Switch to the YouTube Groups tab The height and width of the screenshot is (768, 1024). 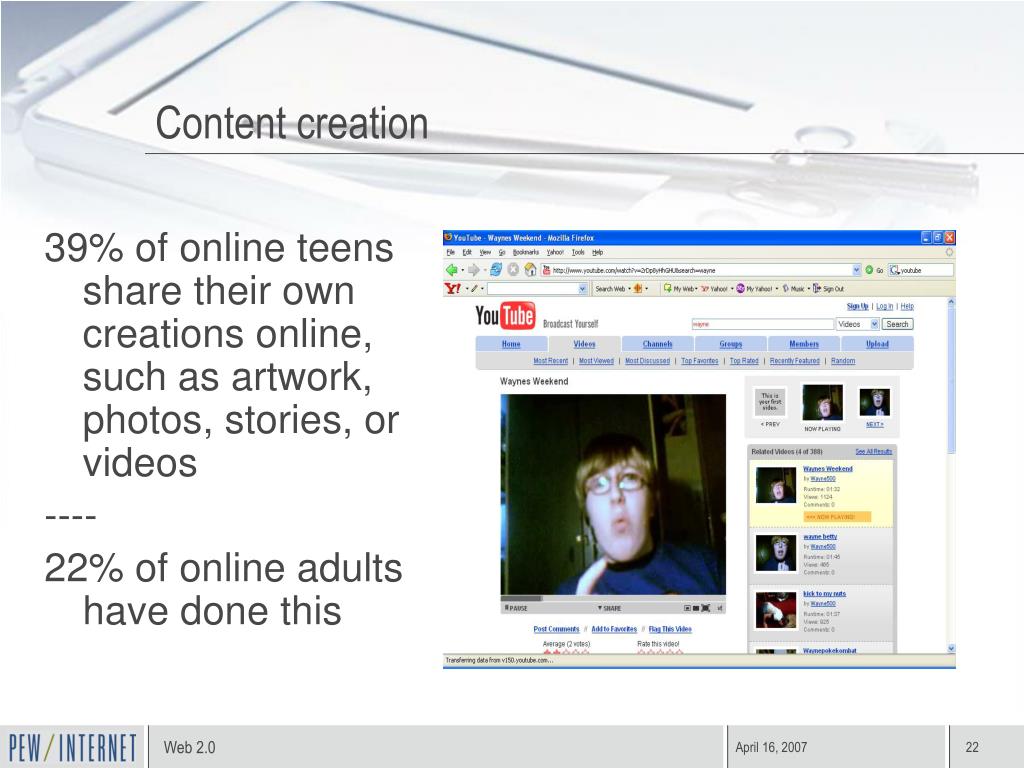730,344
